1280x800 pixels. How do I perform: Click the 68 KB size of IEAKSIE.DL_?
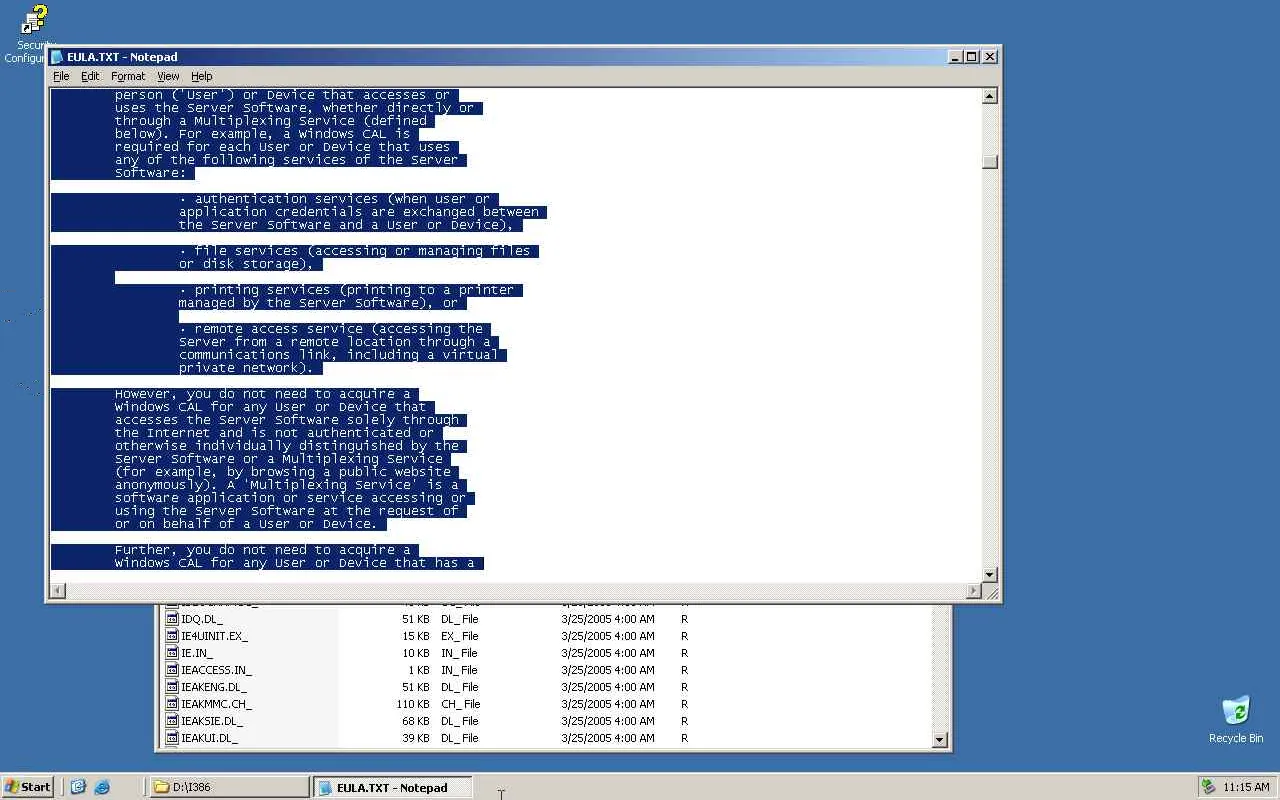pos(416,721)
